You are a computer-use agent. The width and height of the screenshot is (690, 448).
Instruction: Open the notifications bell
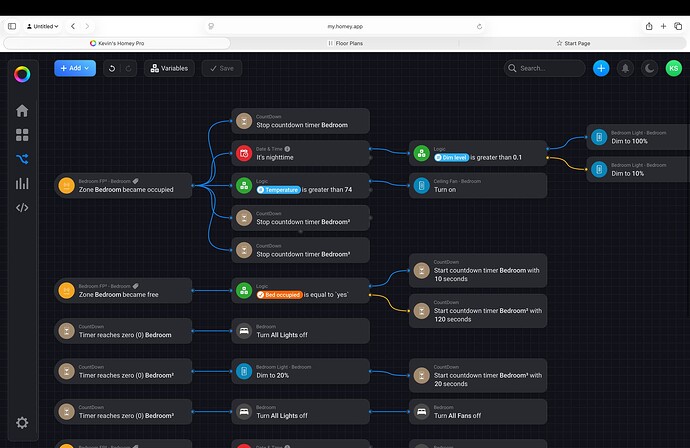tap(626, 68)
